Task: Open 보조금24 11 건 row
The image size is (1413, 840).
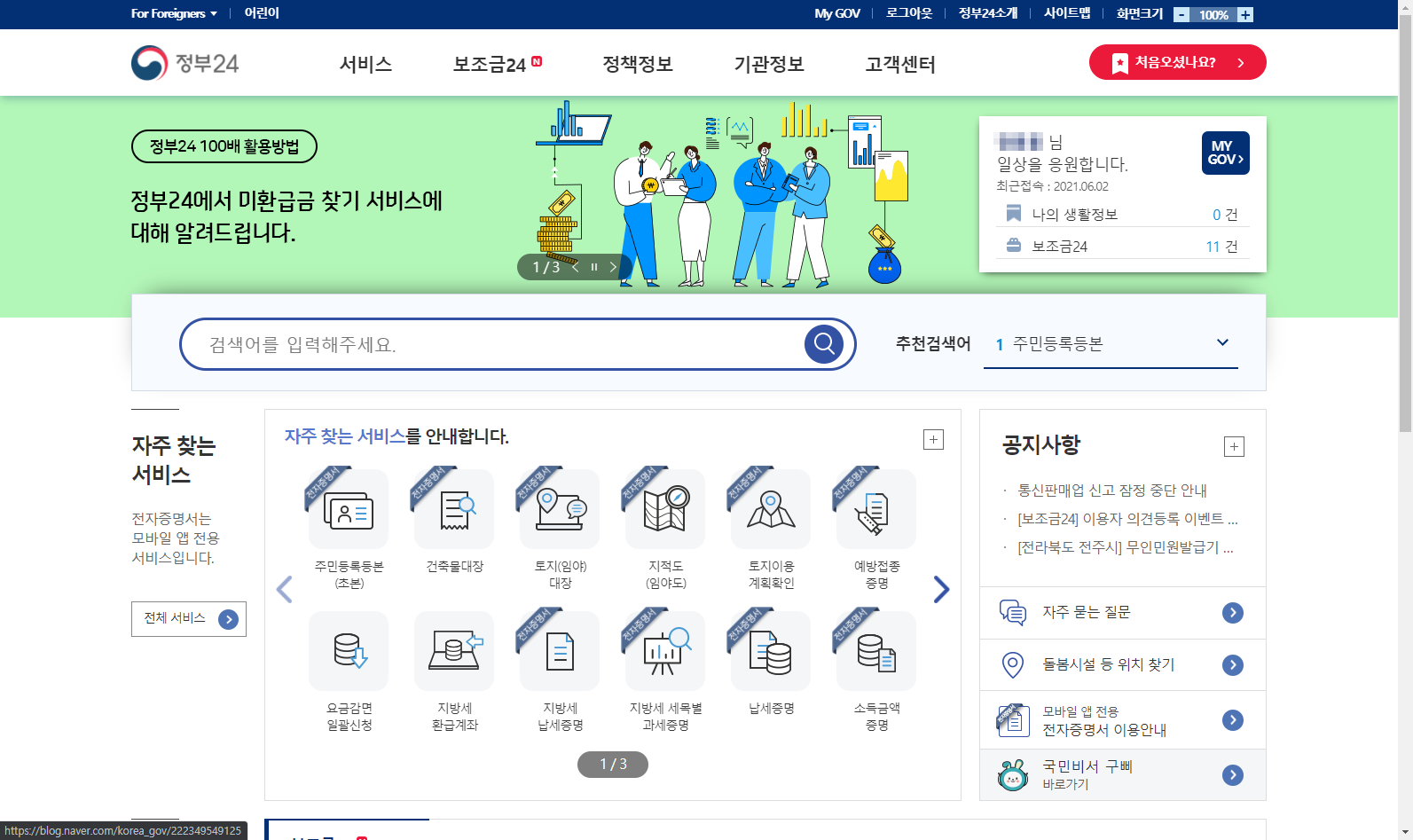Action: coord(1122,246)
